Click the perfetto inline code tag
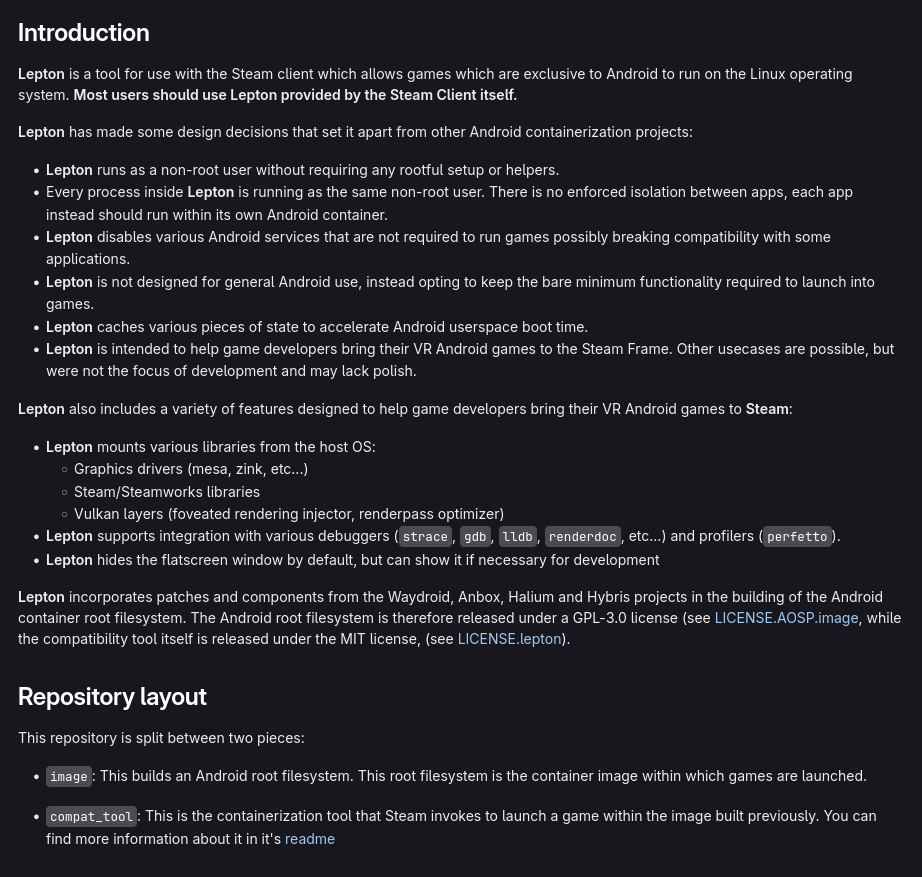 (797, 536)
